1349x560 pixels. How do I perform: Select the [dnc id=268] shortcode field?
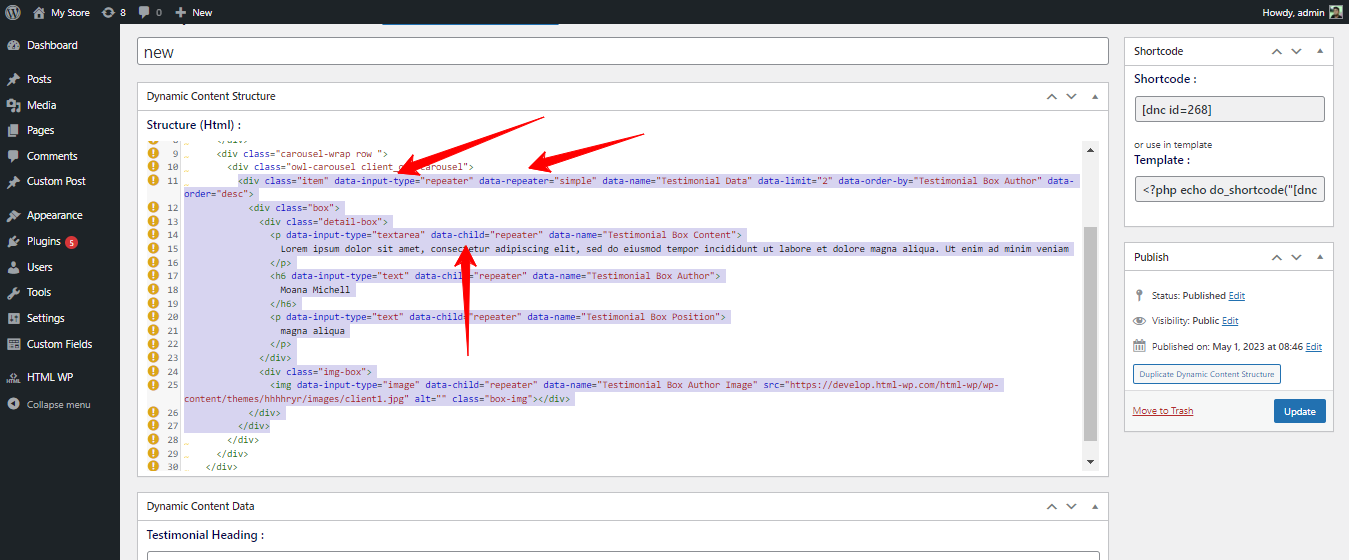(x=1229, y=109)
